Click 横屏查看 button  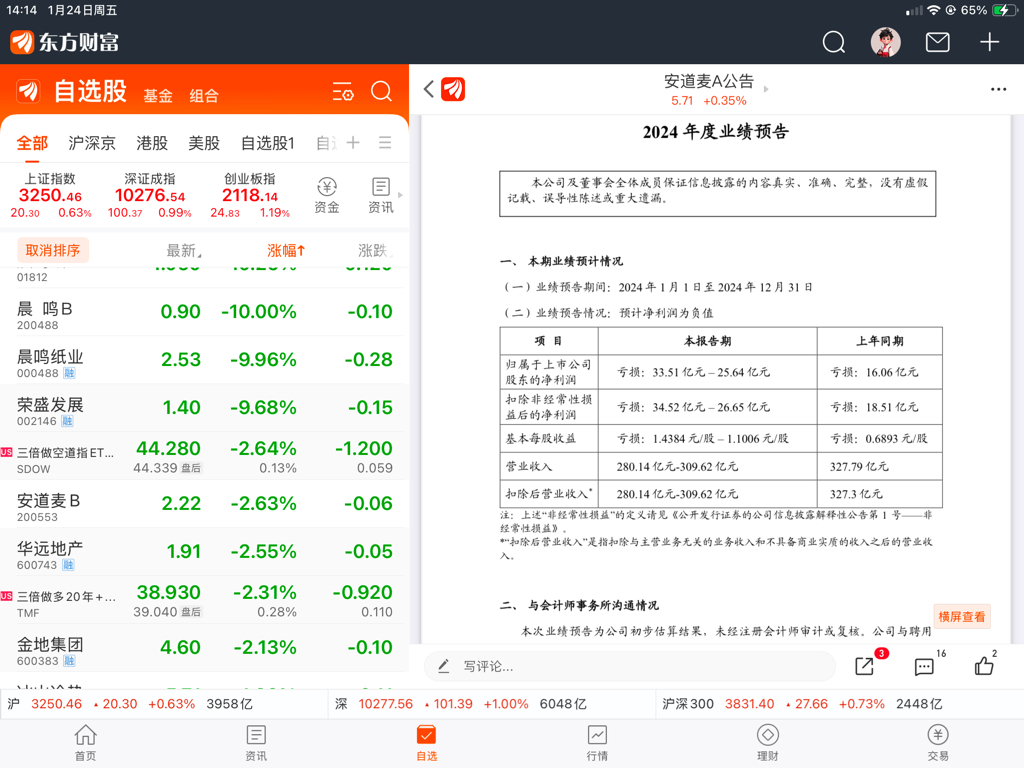[x=961, y=616]
